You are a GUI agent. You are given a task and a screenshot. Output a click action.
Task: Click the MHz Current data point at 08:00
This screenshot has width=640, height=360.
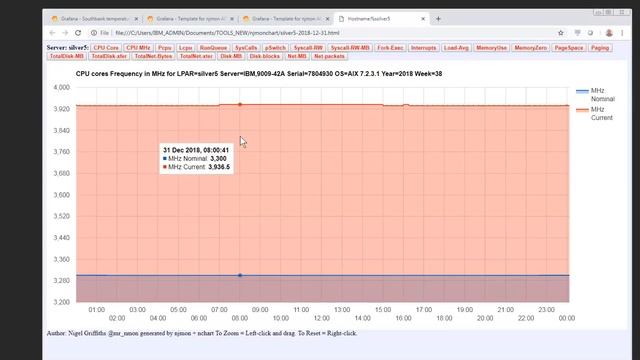coord(240,104)
